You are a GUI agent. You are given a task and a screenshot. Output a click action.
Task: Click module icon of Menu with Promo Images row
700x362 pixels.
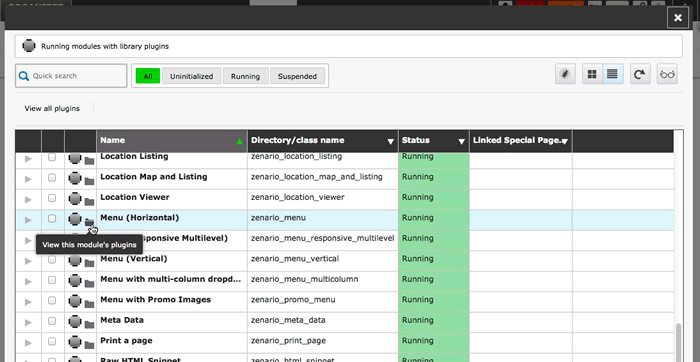(75, 301)
